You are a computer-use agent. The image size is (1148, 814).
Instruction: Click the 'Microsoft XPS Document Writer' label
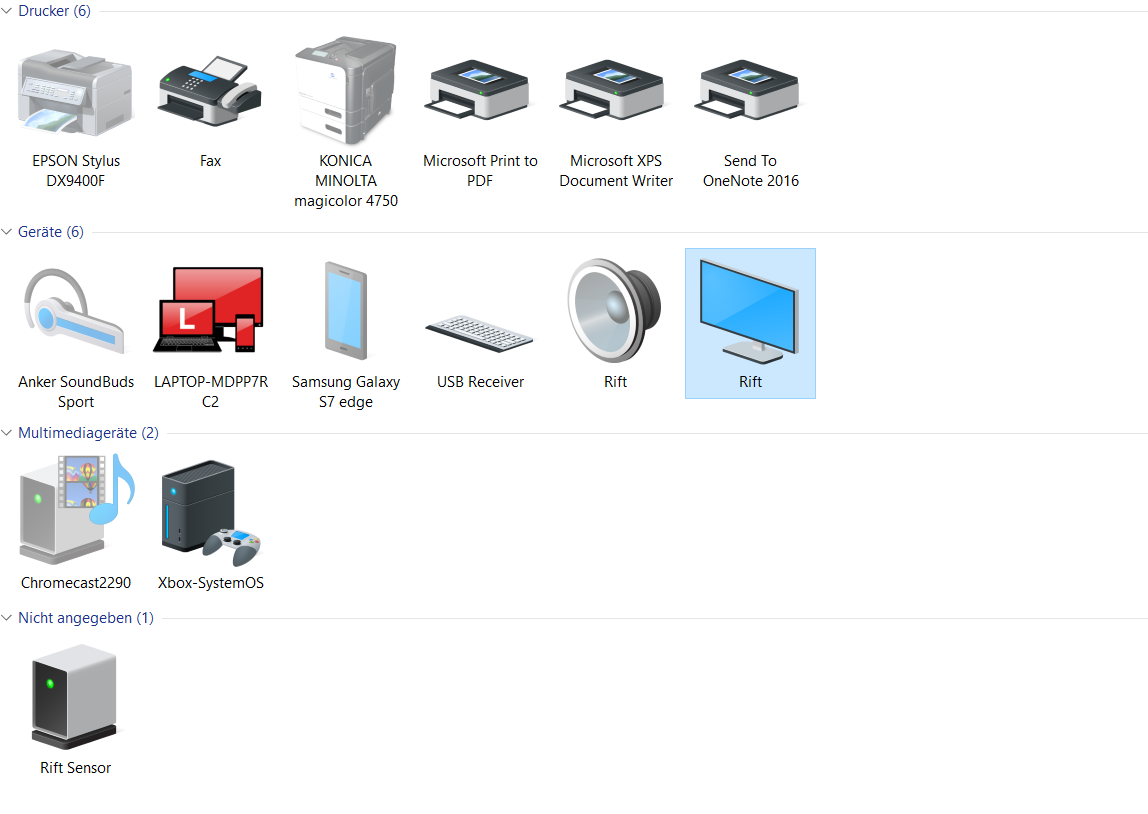(x=616, y=171)
